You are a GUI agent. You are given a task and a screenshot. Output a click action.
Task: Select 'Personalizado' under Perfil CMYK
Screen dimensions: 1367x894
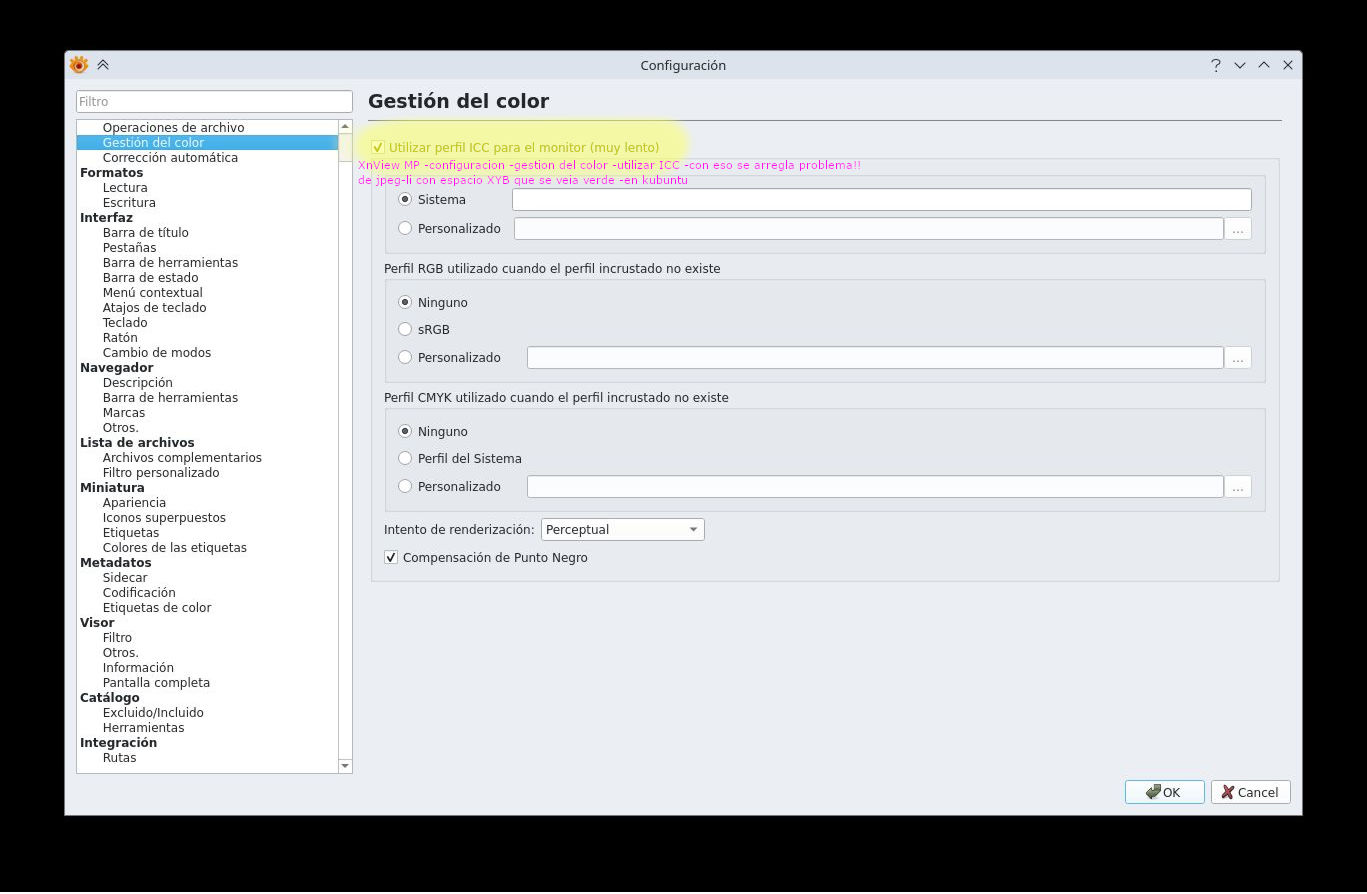(405, 486)
